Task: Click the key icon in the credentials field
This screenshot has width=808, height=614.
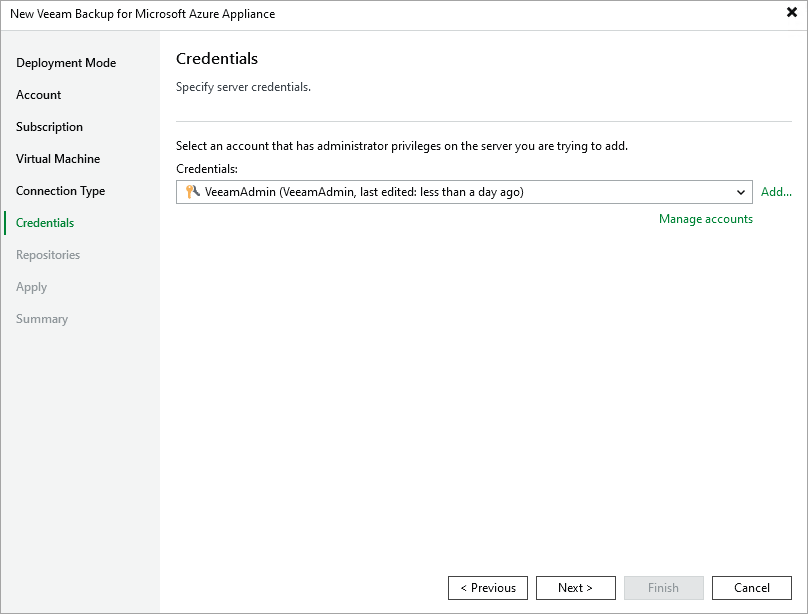Action: (x=192, y=192)
